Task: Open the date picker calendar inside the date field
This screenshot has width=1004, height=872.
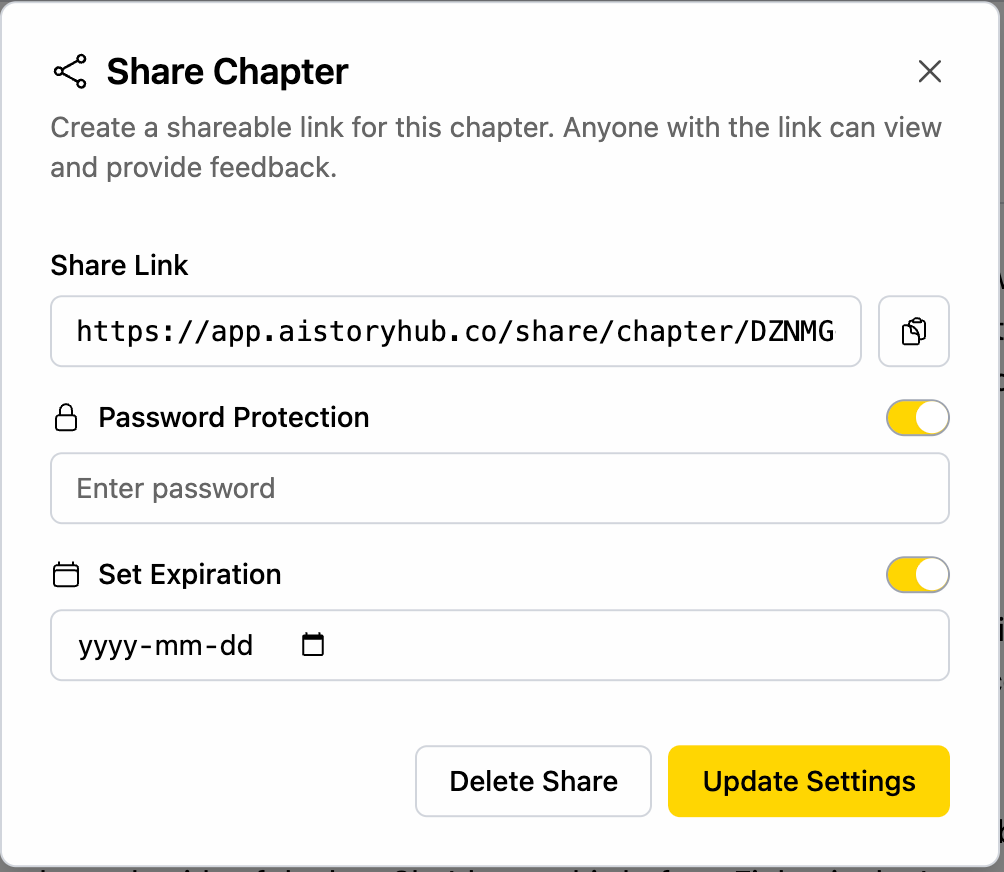Action: click(x=312, y=645)
